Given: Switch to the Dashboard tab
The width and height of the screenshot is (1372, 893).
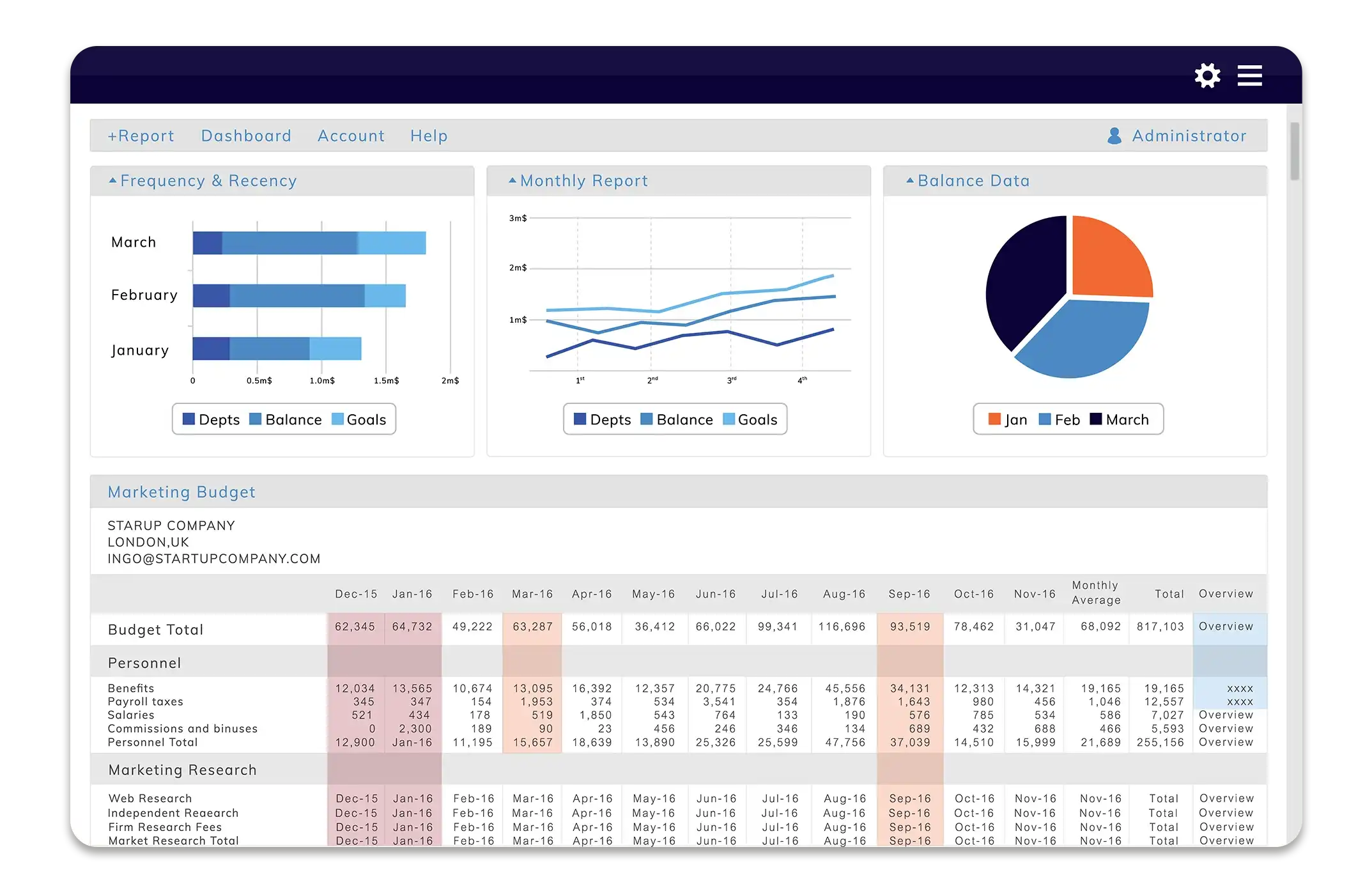Looking at the screenshot, I should pyautogui.click(x=246, y=136).
